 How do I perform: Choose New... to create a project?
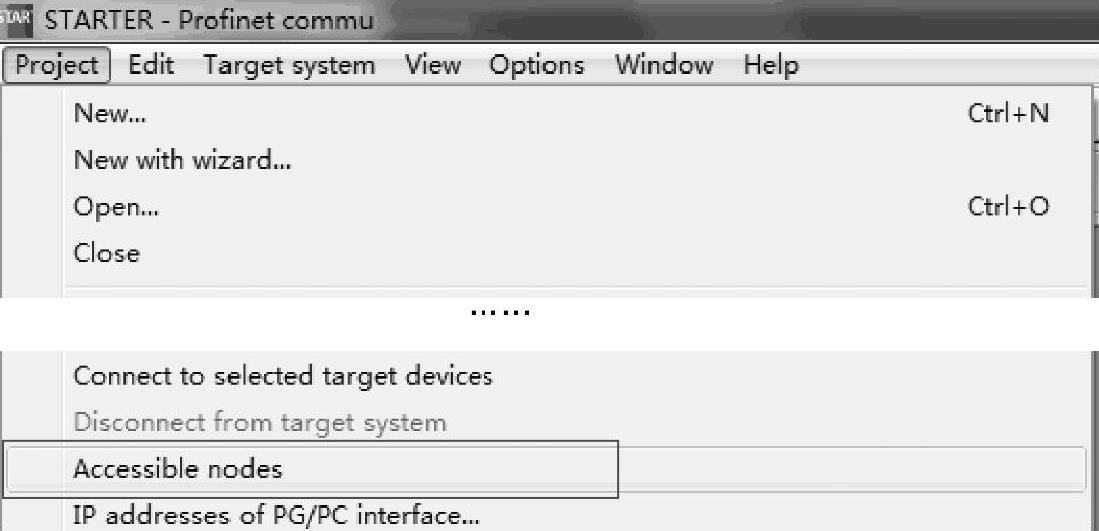110,114
